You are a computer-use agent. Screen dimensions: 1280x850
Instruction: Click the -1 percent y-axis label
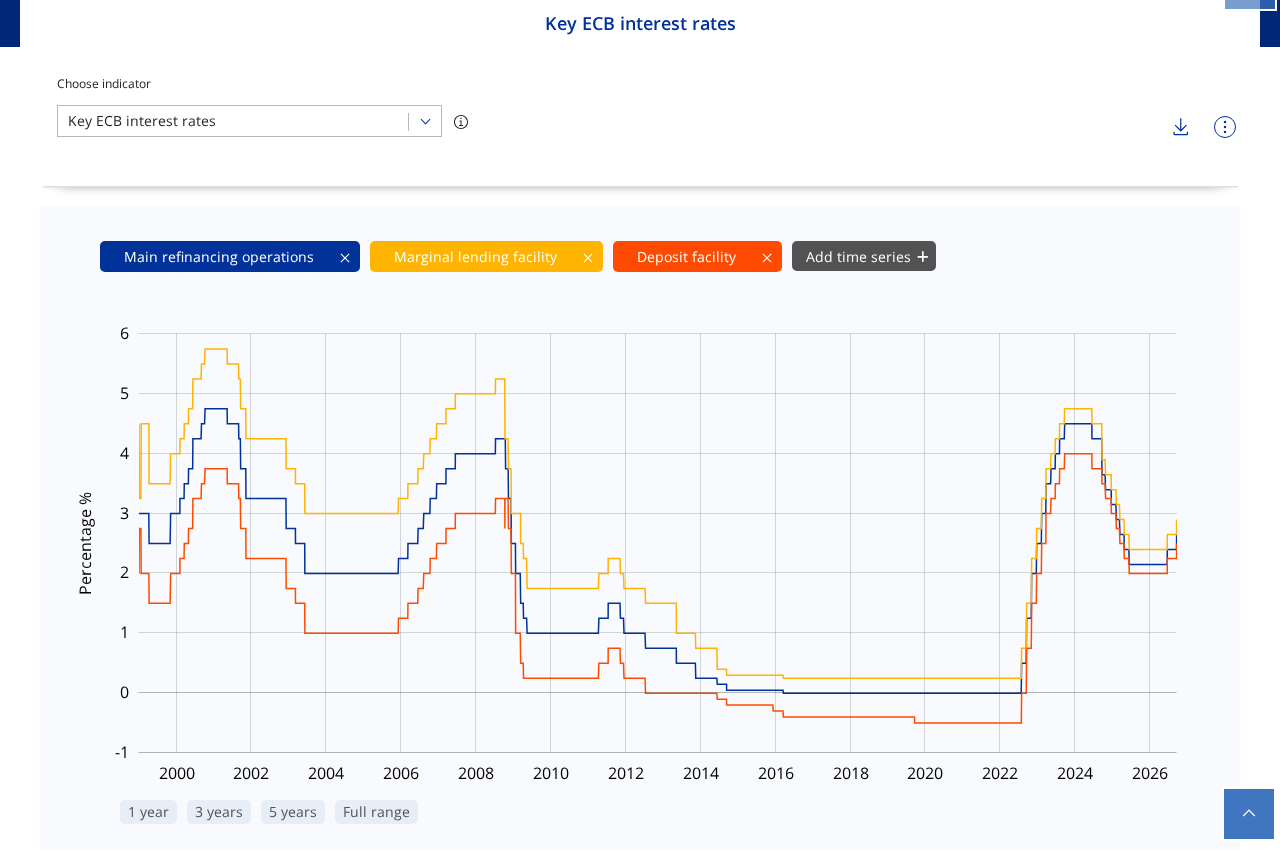click(x=122, y=753)
